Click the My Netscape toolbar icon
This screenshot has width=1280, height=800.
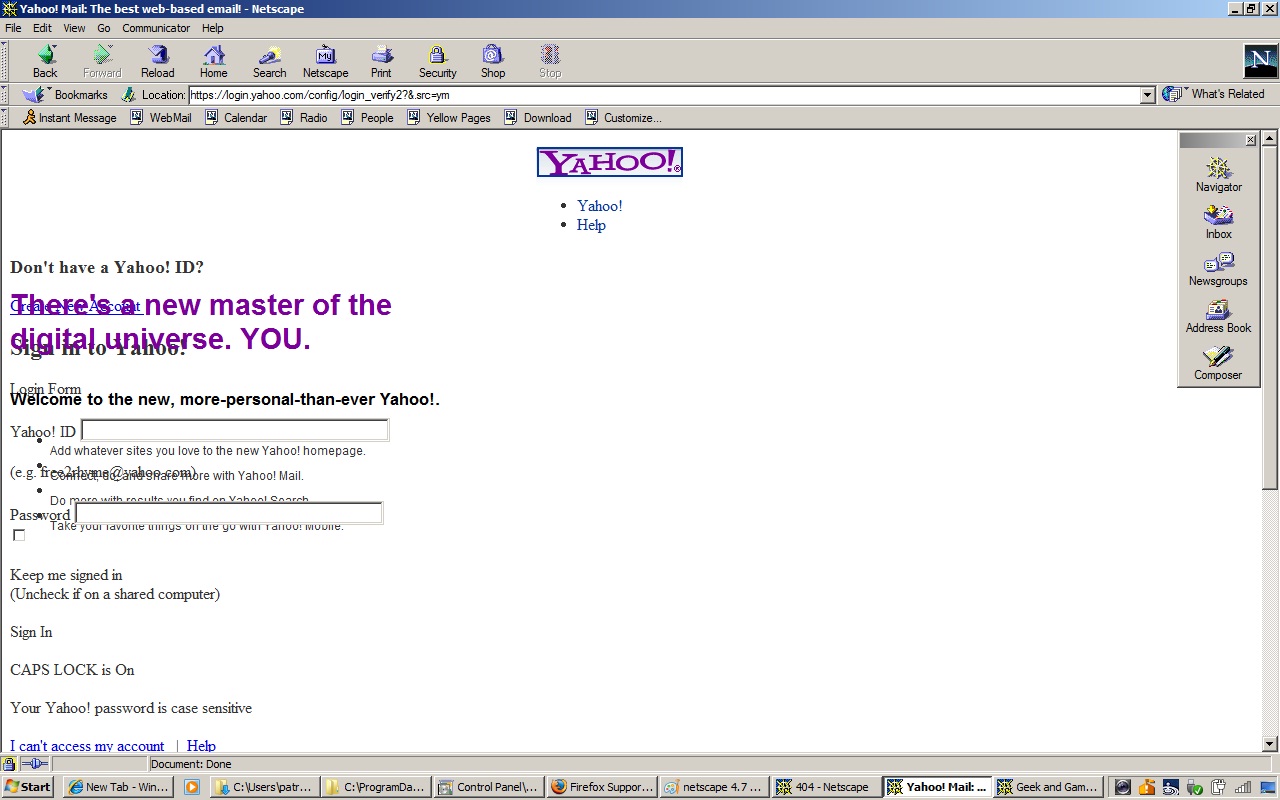pyautogui.click(x=326, y=61)
